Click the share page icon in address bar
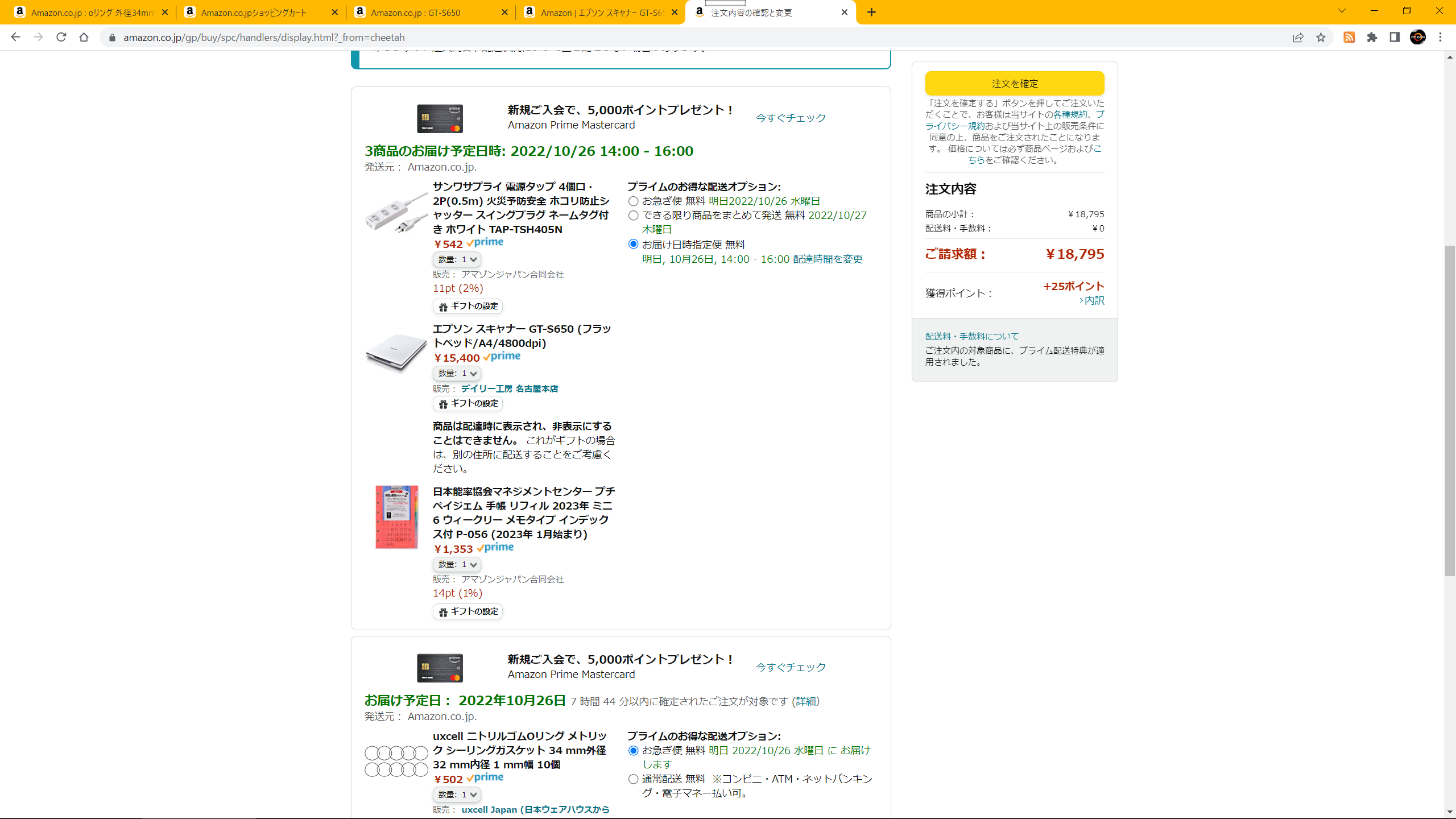The width and height of the screenshot is (1456, 819). pyautogui.click(x=1298, y=38)
